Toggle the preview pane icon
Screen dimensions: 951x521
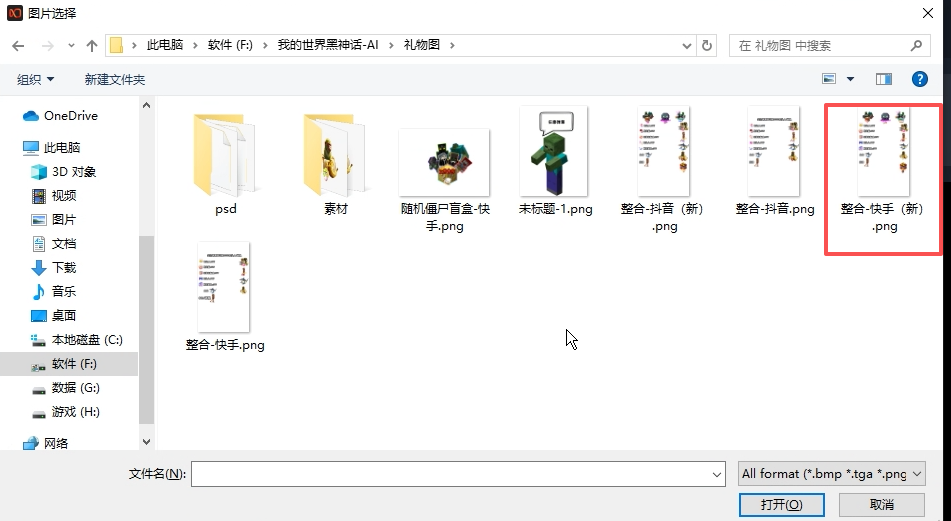(x=883, y=79)
